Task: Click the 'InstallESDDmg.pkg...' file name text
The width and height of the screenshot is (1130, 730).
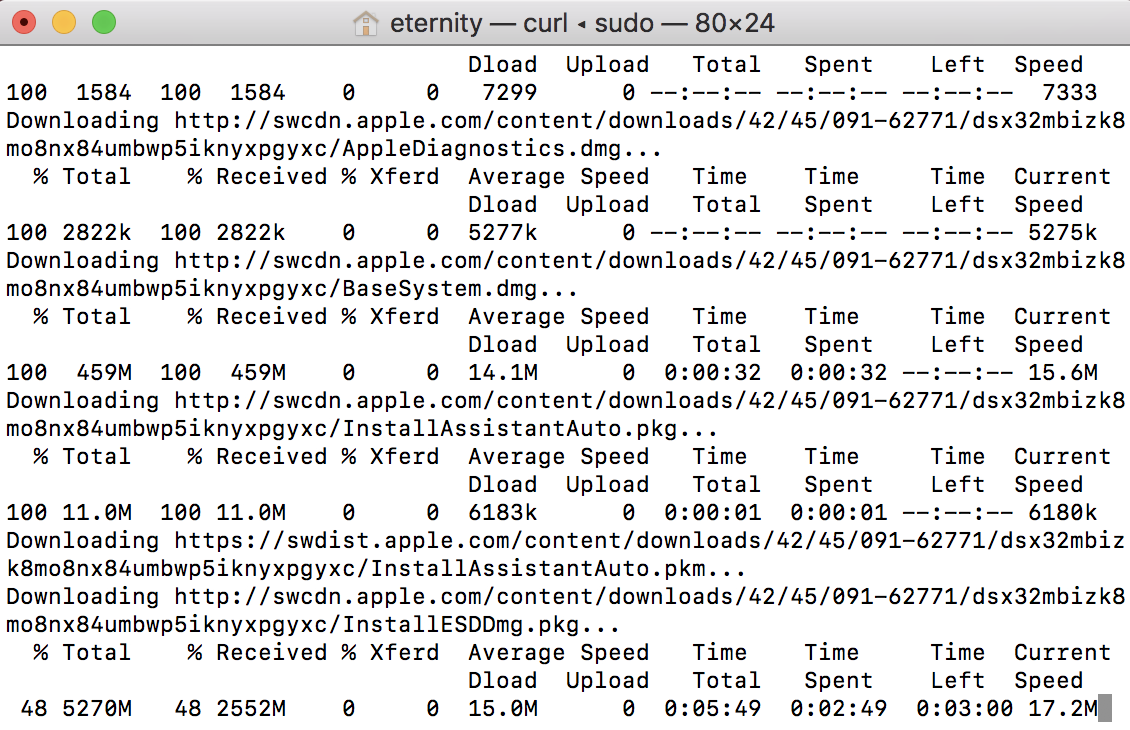Action: click(481, 625)
